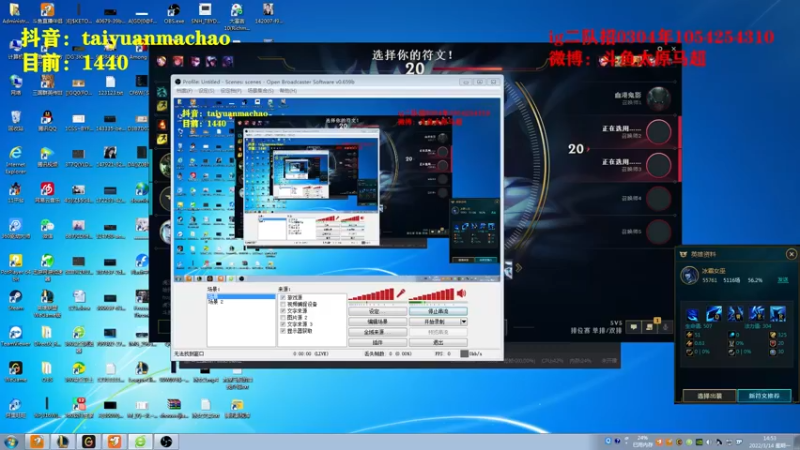Mute the microphone icon in OBS

point(401,293)
